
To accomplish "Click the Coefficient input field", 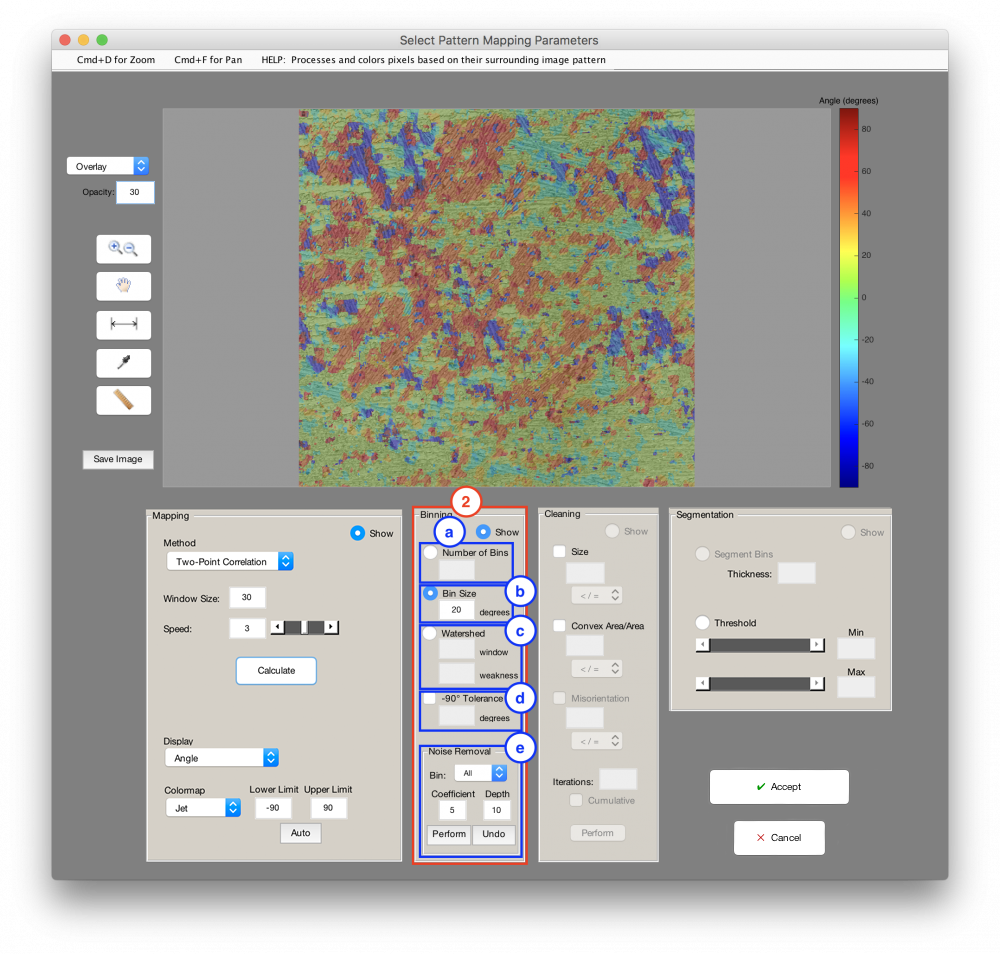I will click(452, 810).
